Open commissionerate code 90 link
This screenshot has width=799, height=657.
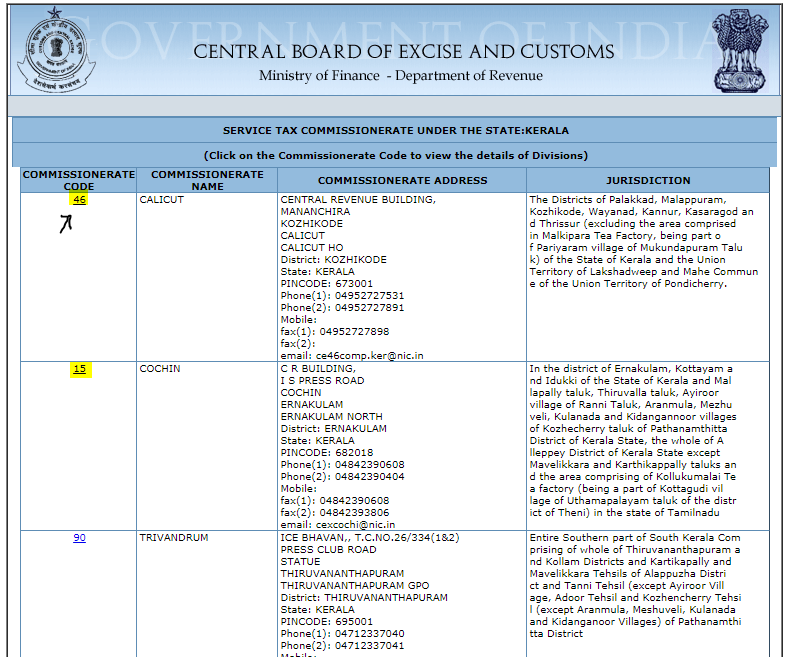(79, 538)
